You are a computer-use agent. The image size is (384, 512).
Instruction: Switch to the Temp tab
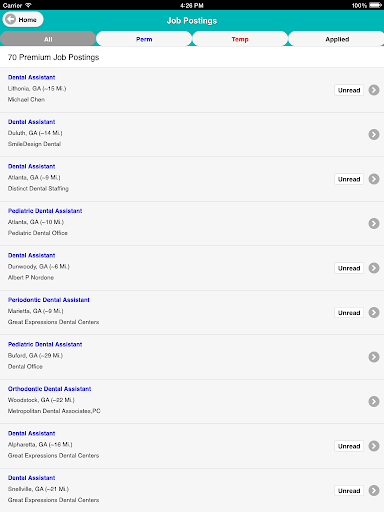240,39
